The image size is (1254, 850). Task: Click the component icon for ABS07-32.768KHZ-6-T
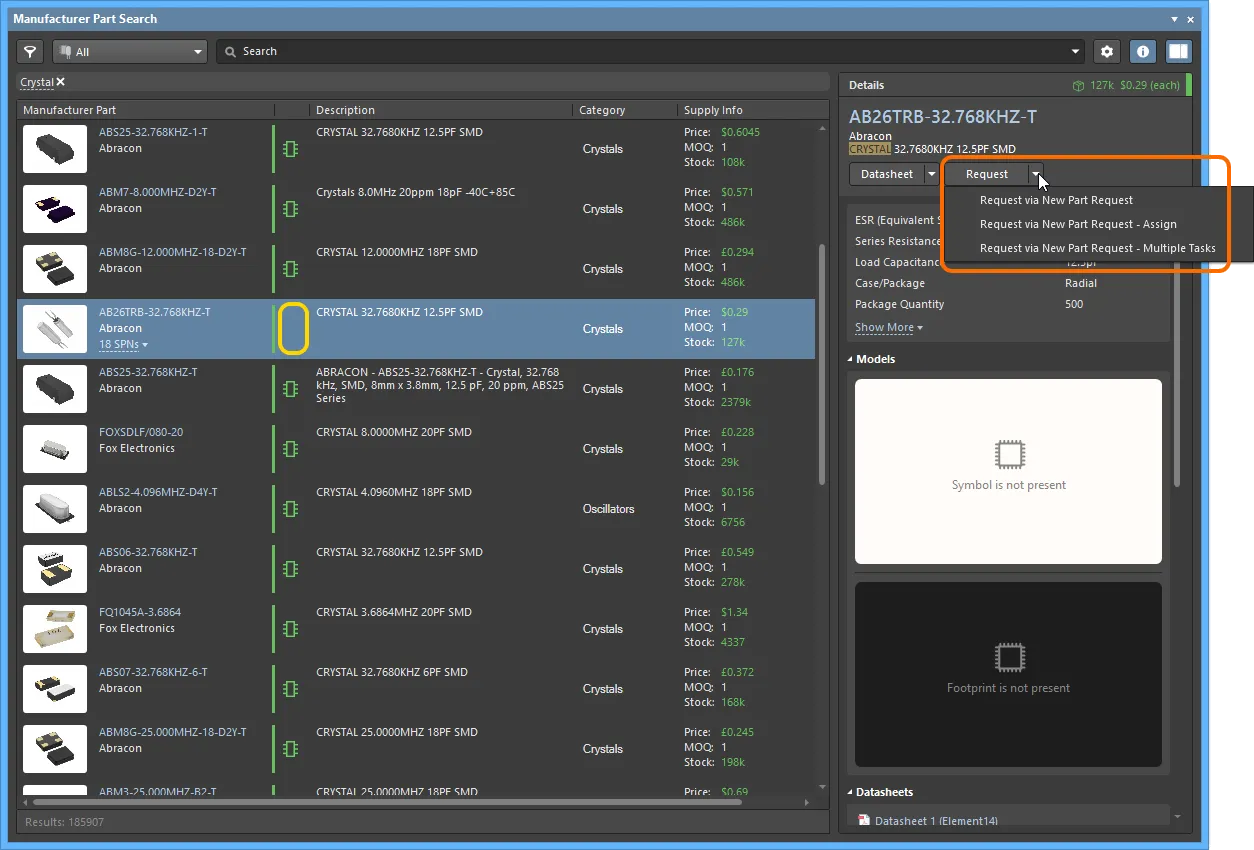(x=291, y=689)
